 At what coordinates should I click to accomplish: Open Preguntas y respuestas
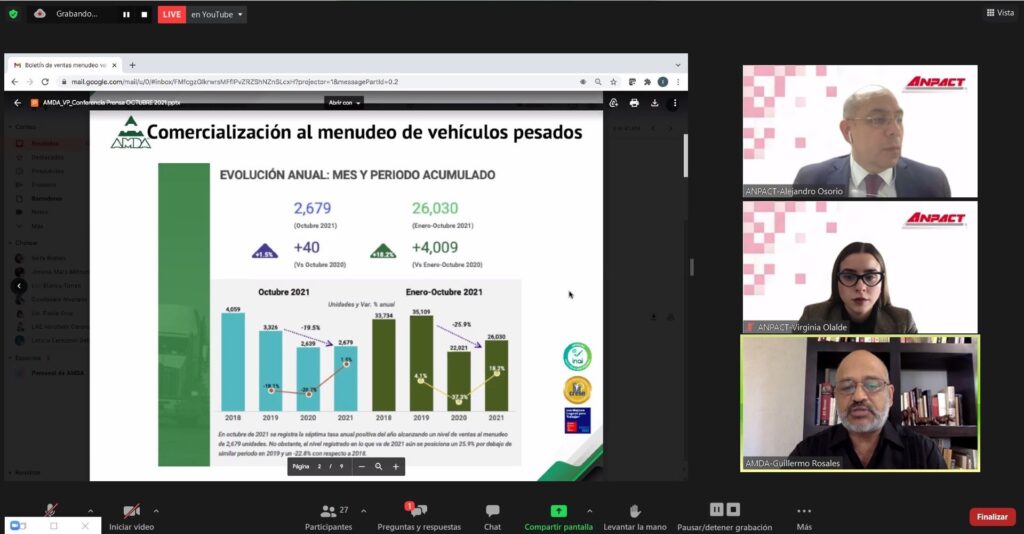(x=419, y=516)
